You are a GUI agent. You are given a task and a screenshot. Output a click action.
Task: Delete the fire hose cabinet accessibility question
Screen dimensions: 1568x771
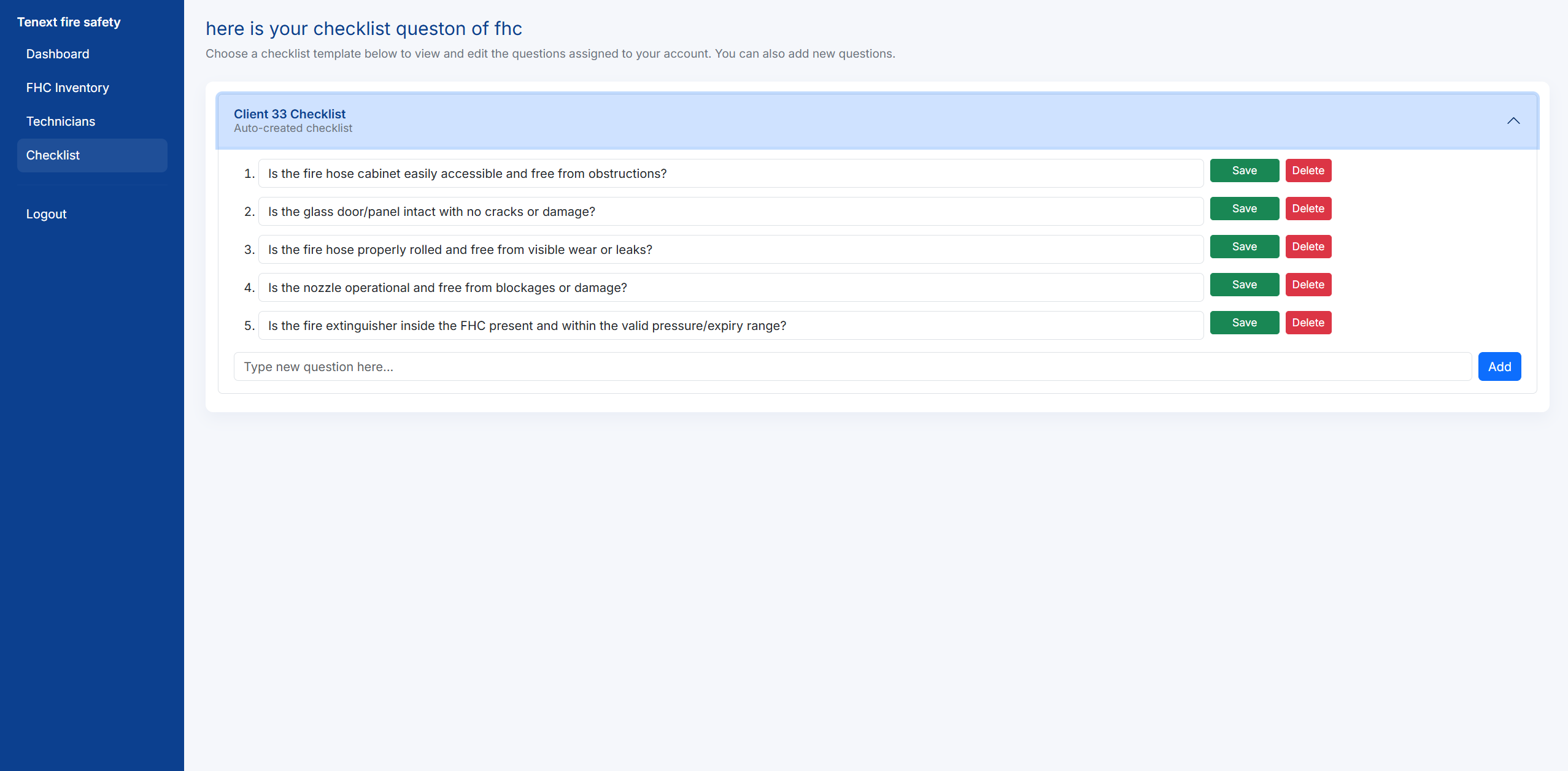coord(1308,170)
